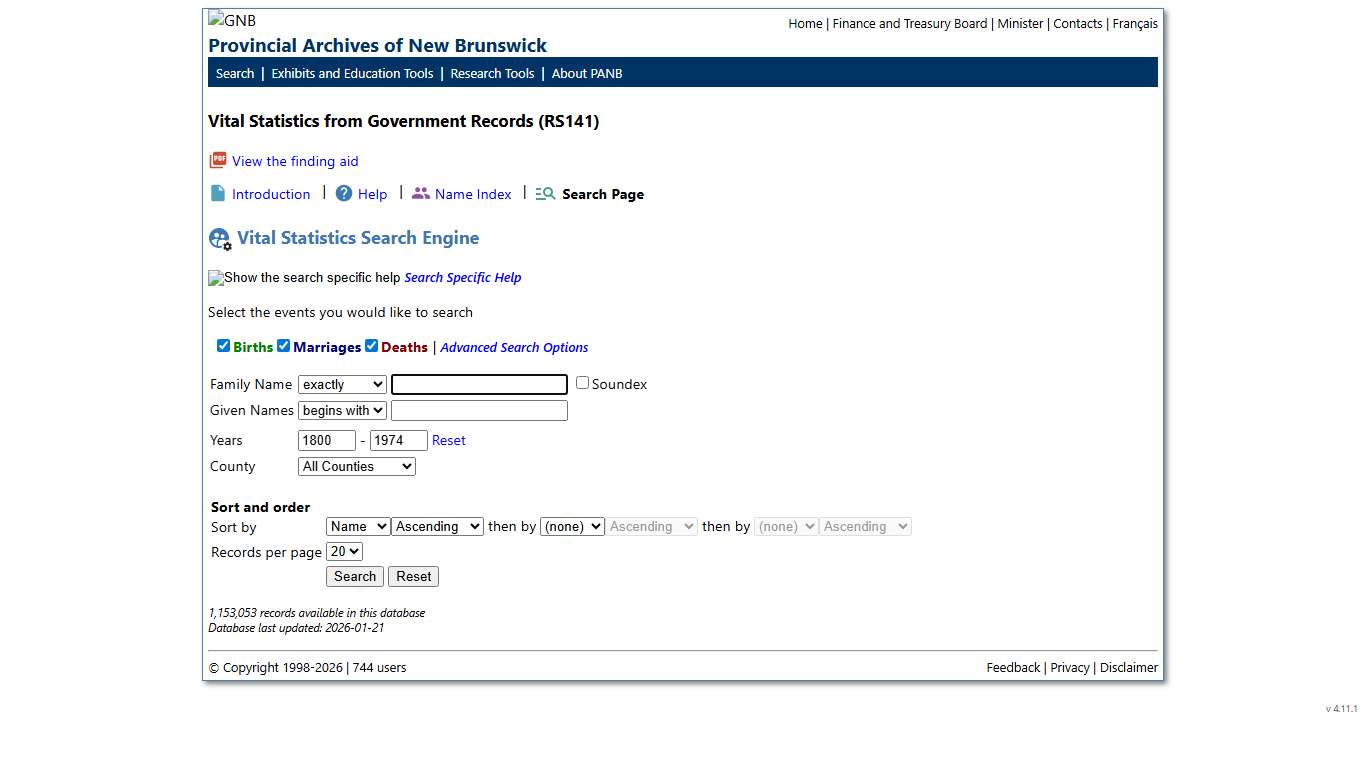Click the Search Page magnifier list icon
Screen dimensions: 1366x768
pos(545,194)
